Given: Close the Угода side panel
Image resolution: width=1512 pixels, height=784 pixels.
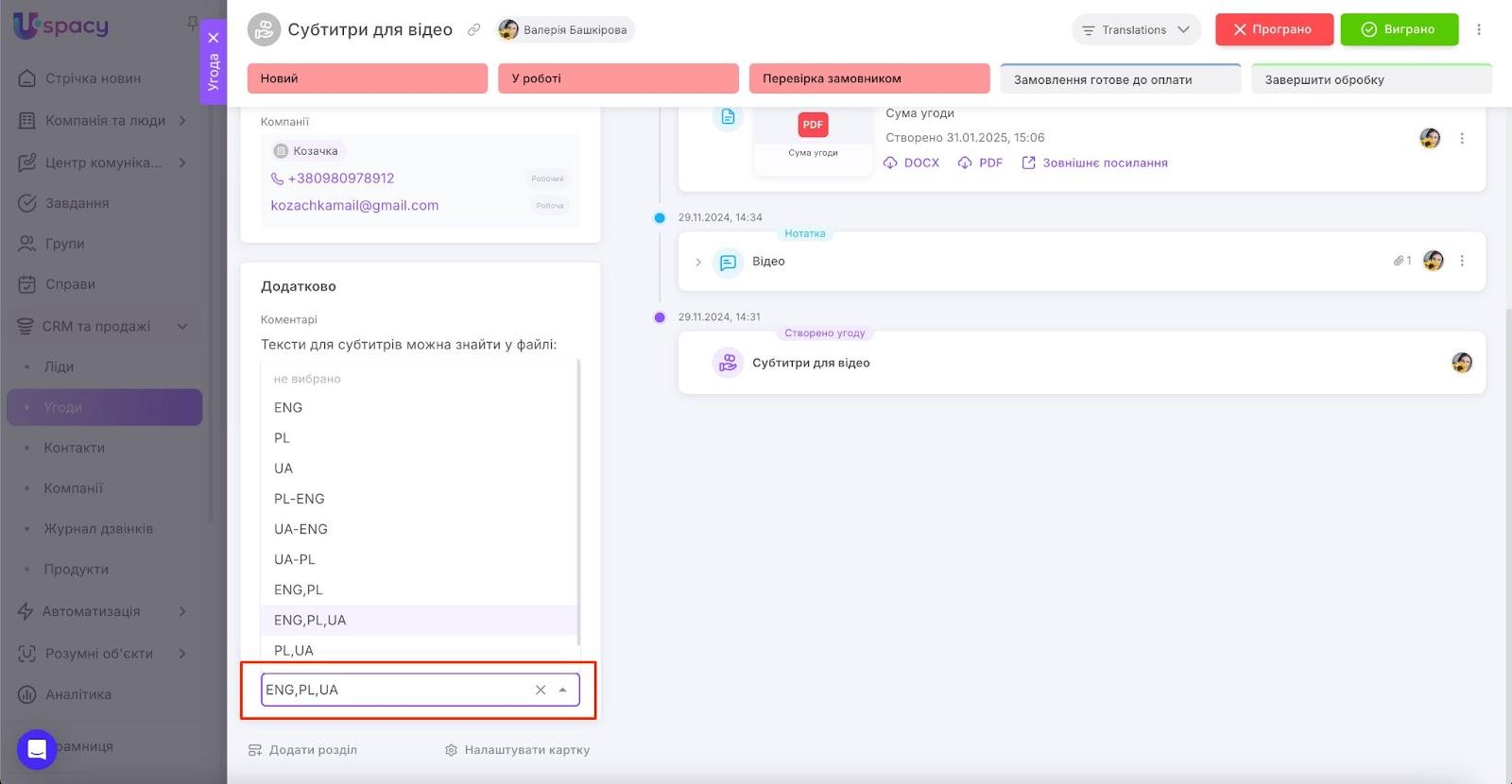Looking at the screenshot, I should (214, 38).
